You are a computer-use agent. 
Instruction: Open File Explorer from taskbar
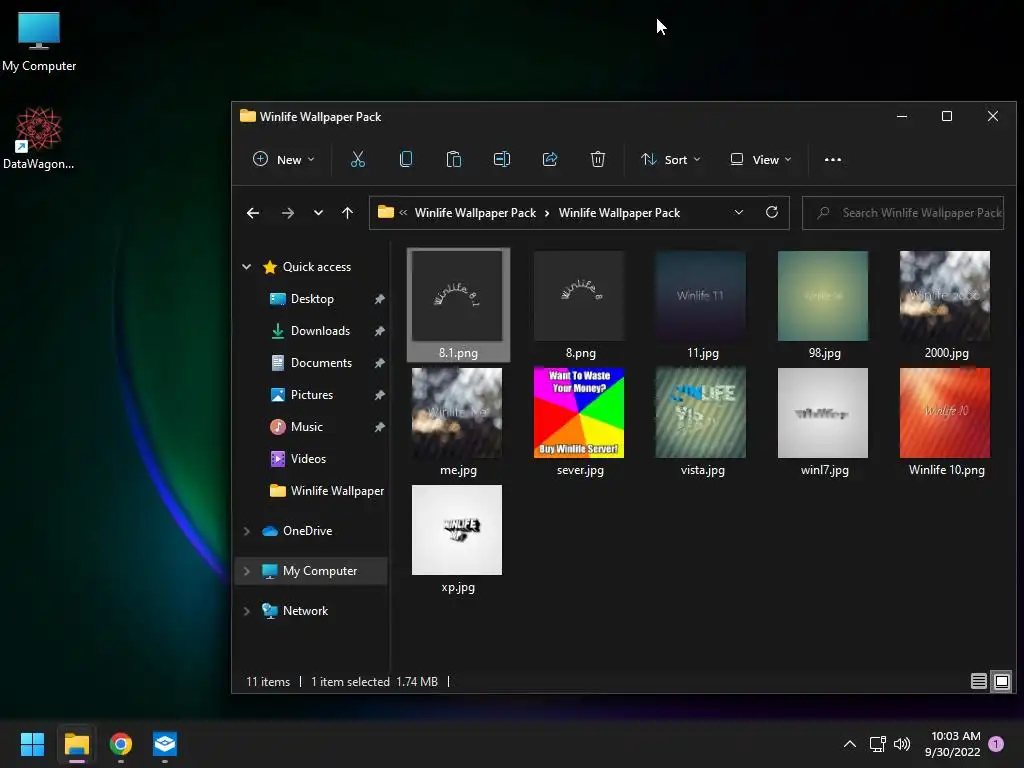pos(76,744)
